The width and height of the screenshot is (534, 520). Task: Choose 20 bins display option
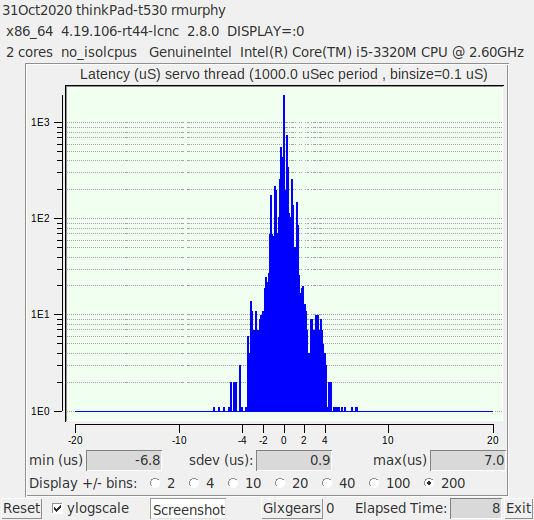[x=280, y=483]
